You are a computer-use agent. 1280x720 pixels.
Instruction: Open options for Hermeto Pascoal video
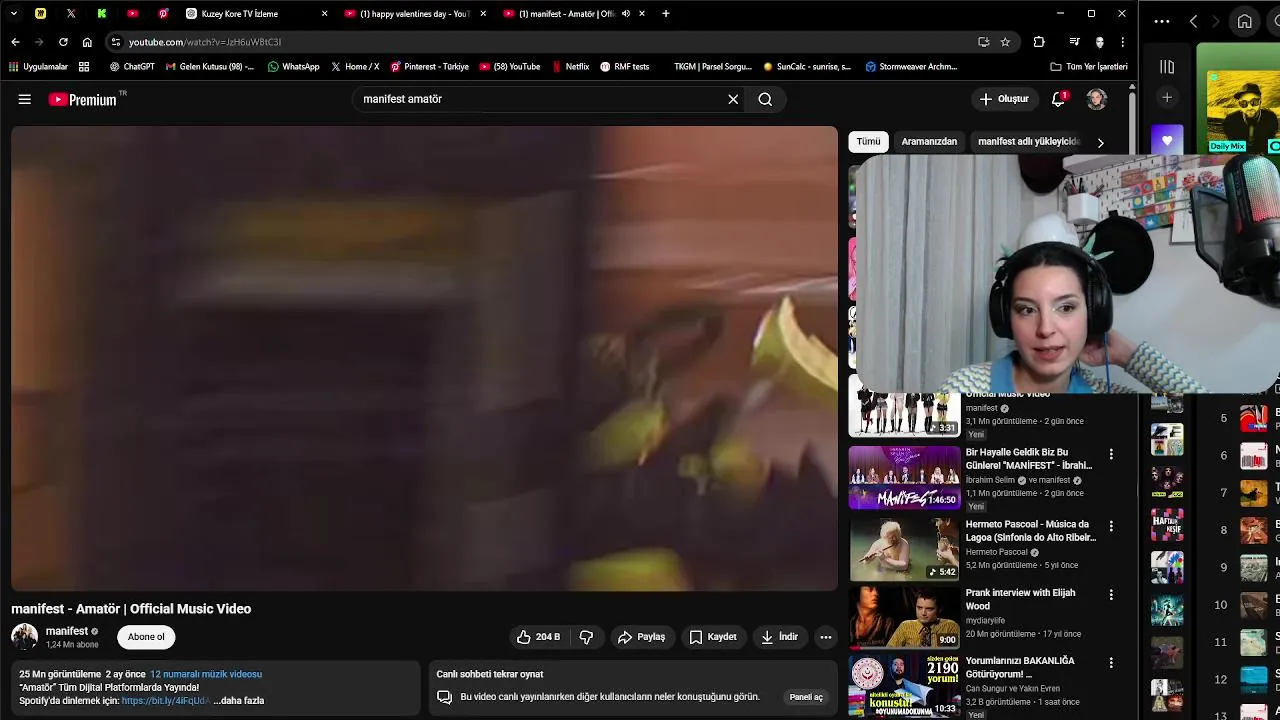[1111, 526]
